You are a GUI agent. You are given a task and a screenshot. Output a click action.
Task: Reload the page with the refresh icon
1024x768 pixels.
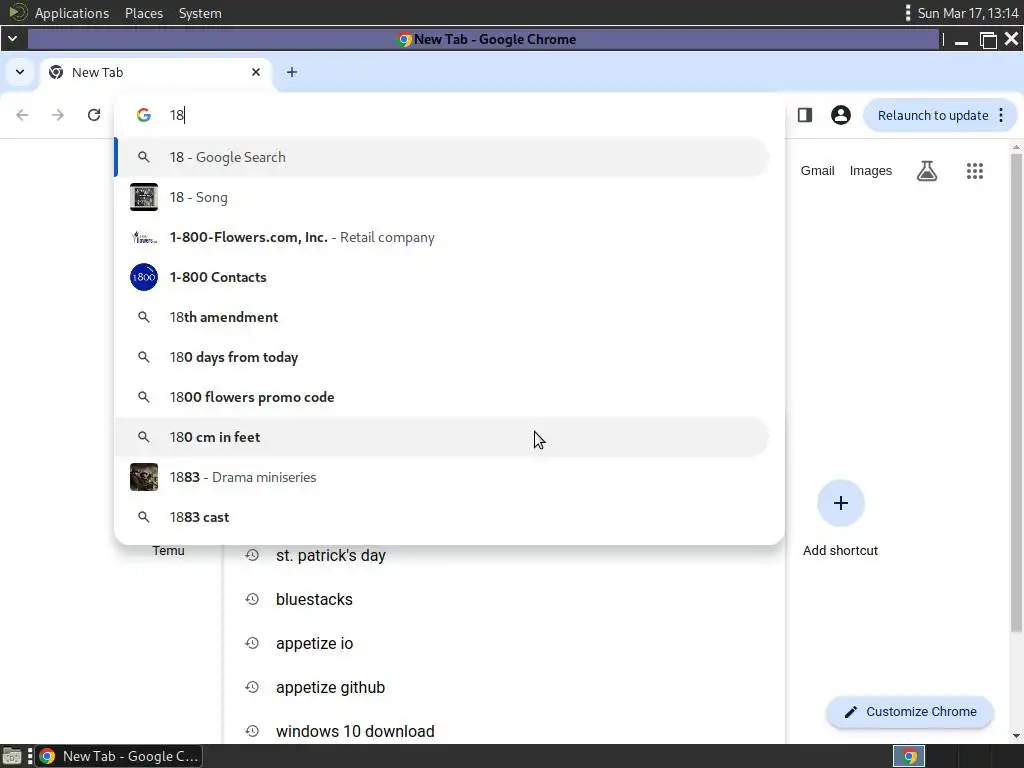[94, 116]
